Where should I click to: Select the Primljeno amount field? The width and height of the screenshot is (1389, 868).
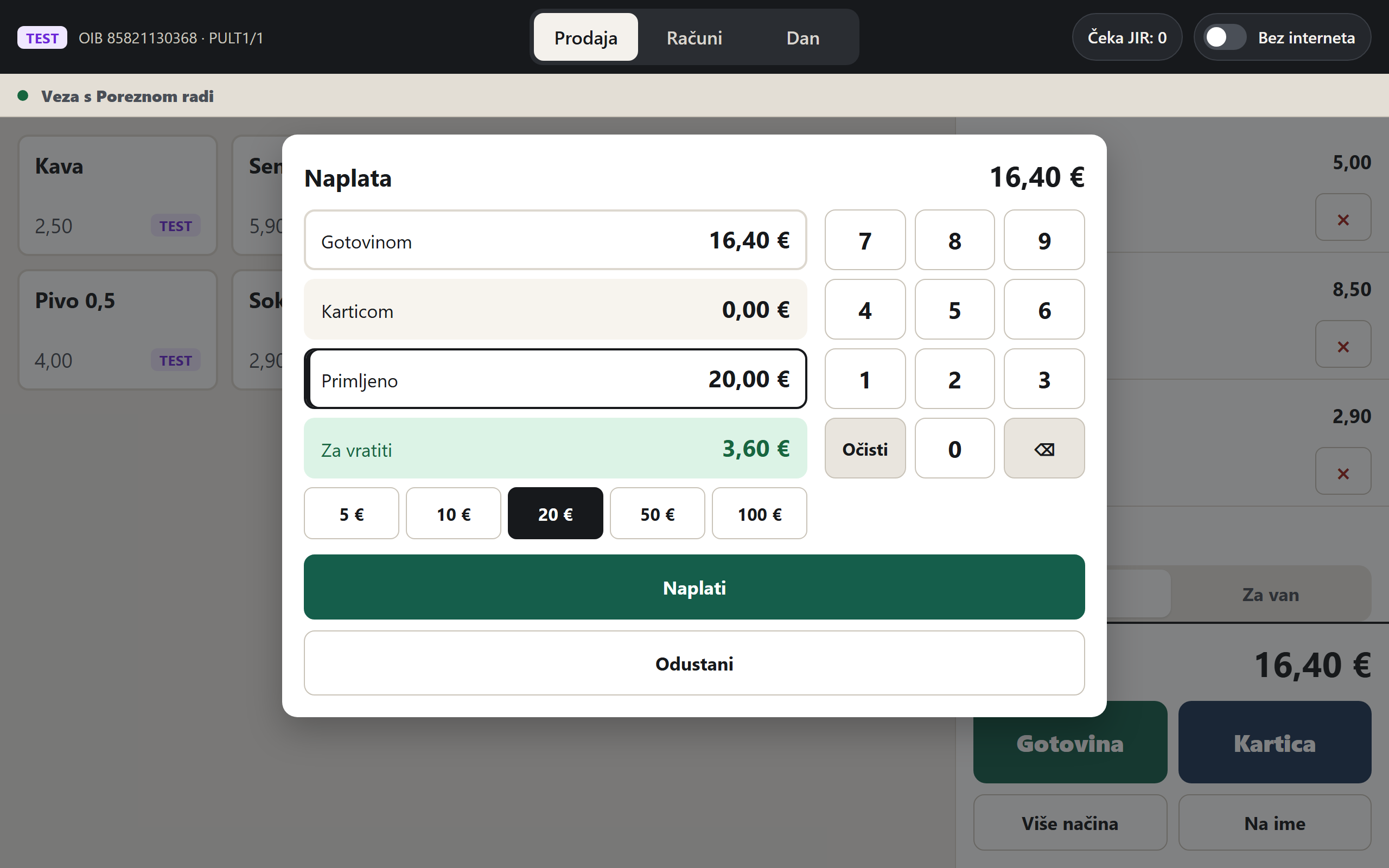point(555,379)
